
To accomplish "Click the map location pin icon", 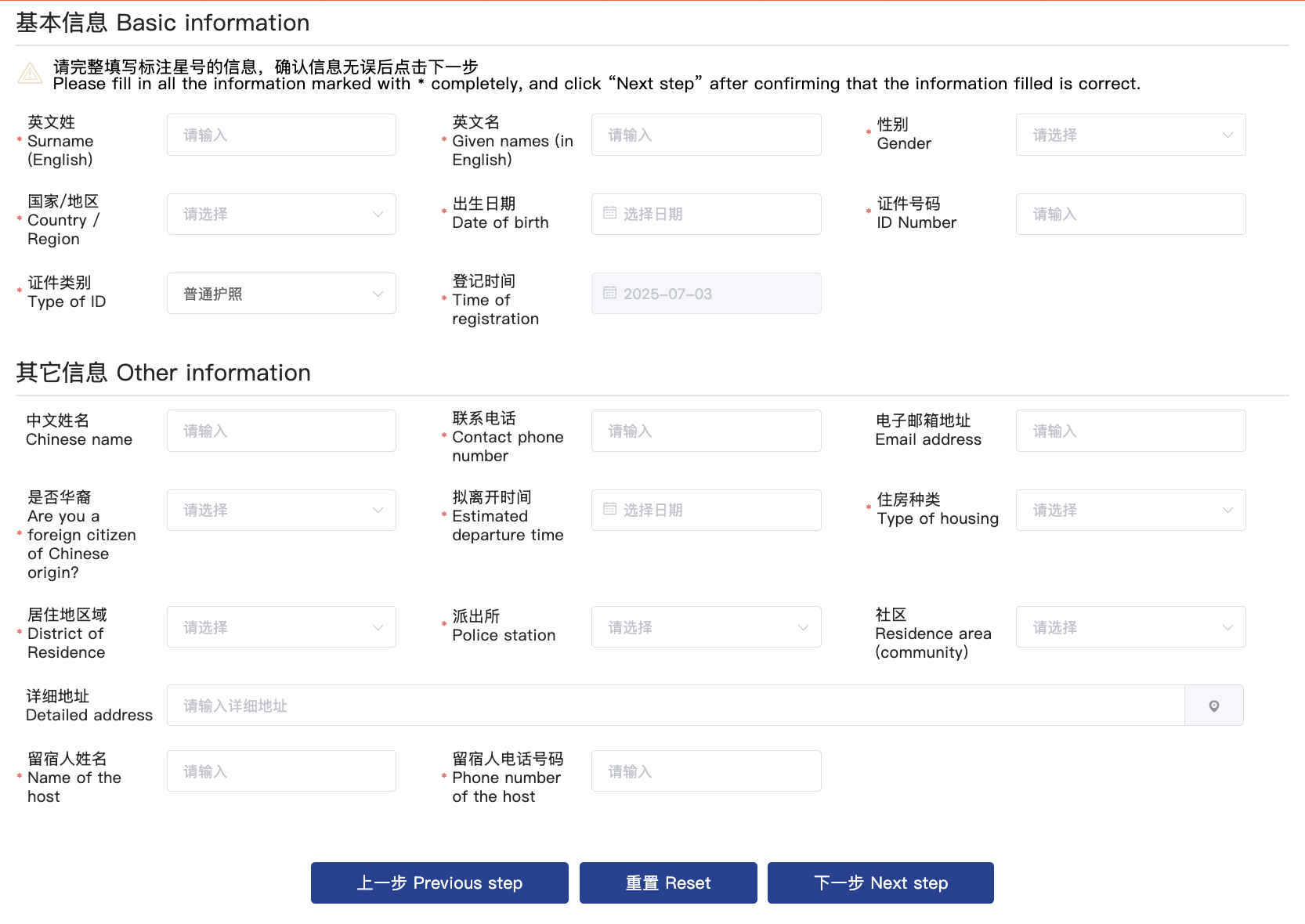I will click(1213, 706).
